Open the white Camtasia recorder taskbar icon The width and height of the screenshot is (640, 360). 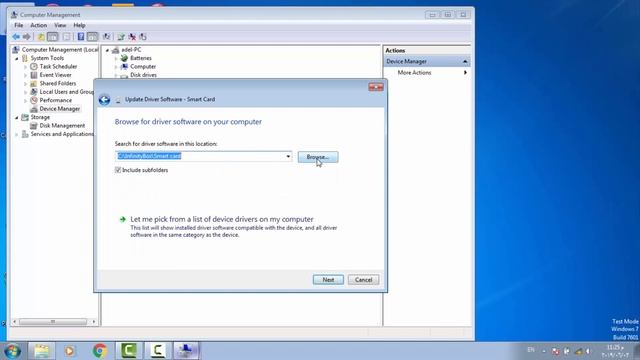point(158,351)
